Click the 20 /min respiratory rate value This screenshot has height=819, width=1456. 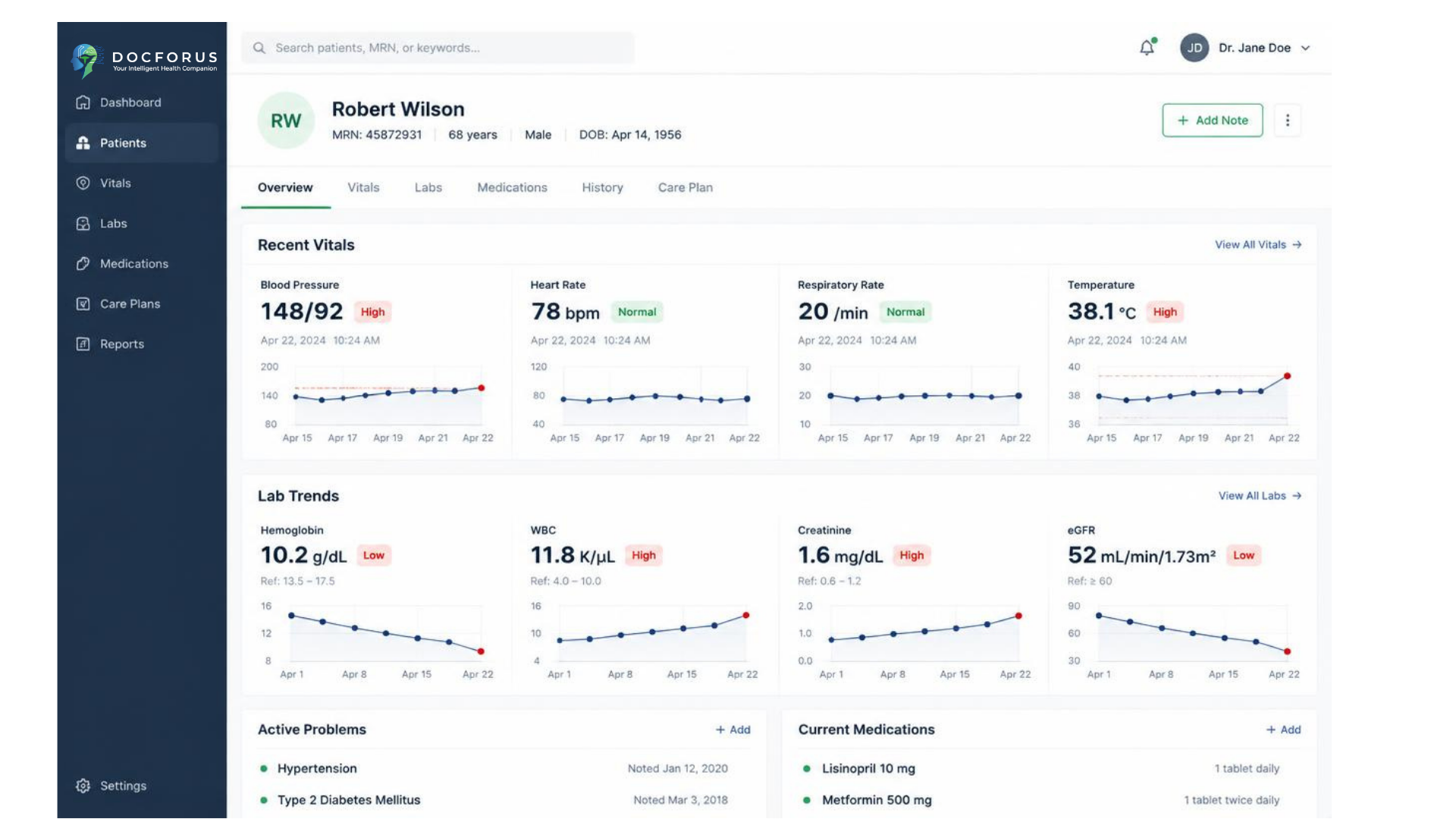coord(833,311)
